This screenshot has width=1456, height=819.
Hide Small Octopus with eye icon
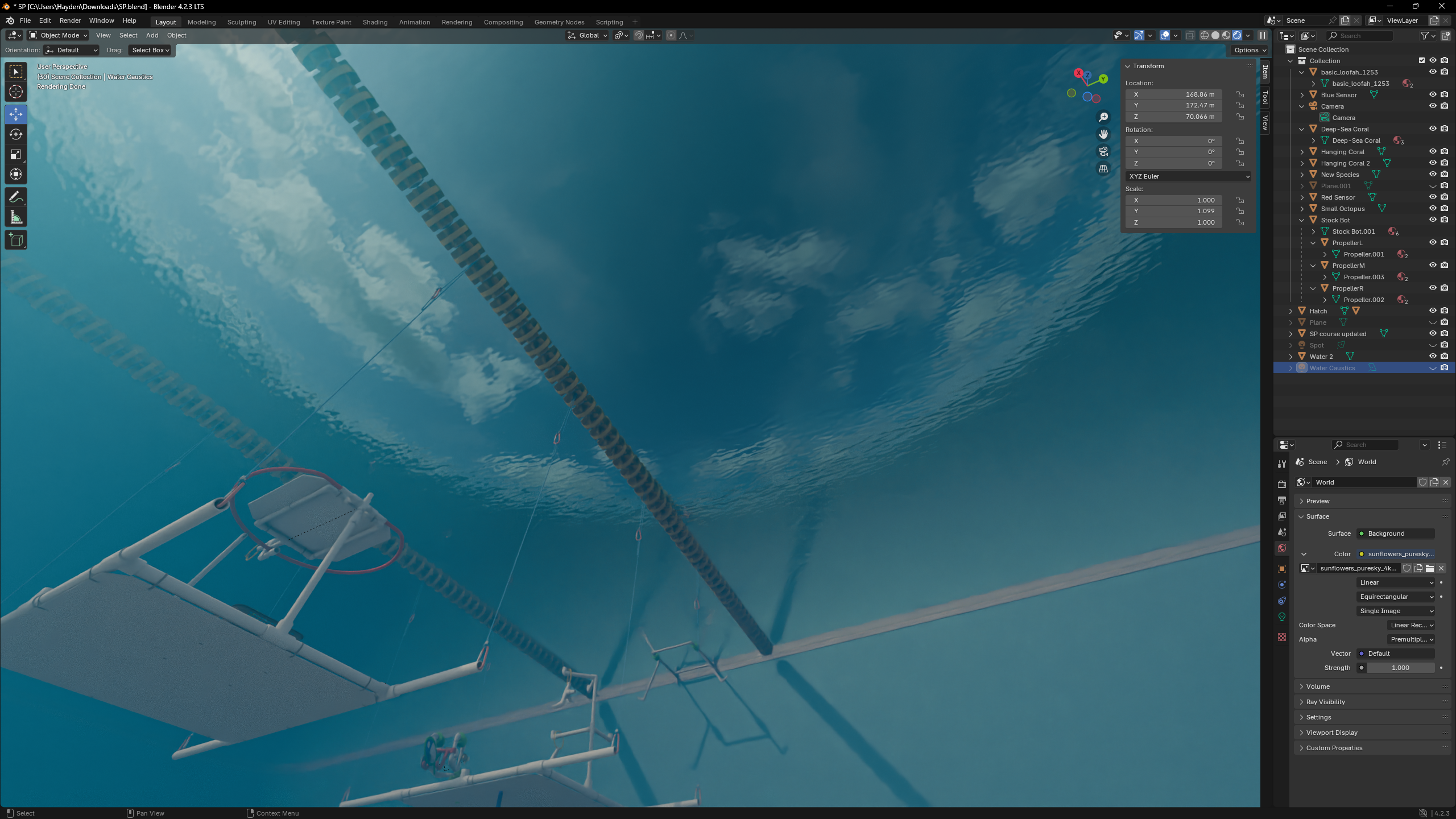(x=1433, y=208)
